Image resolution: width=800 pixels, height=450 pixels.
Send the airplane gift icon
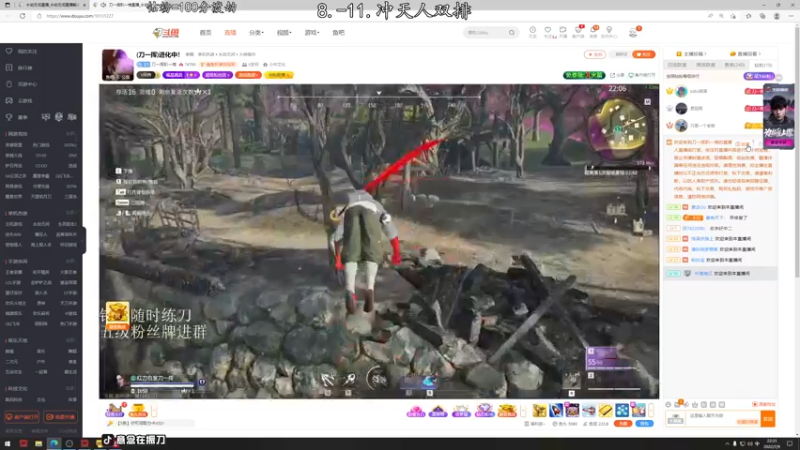click(x=589, y=410)
